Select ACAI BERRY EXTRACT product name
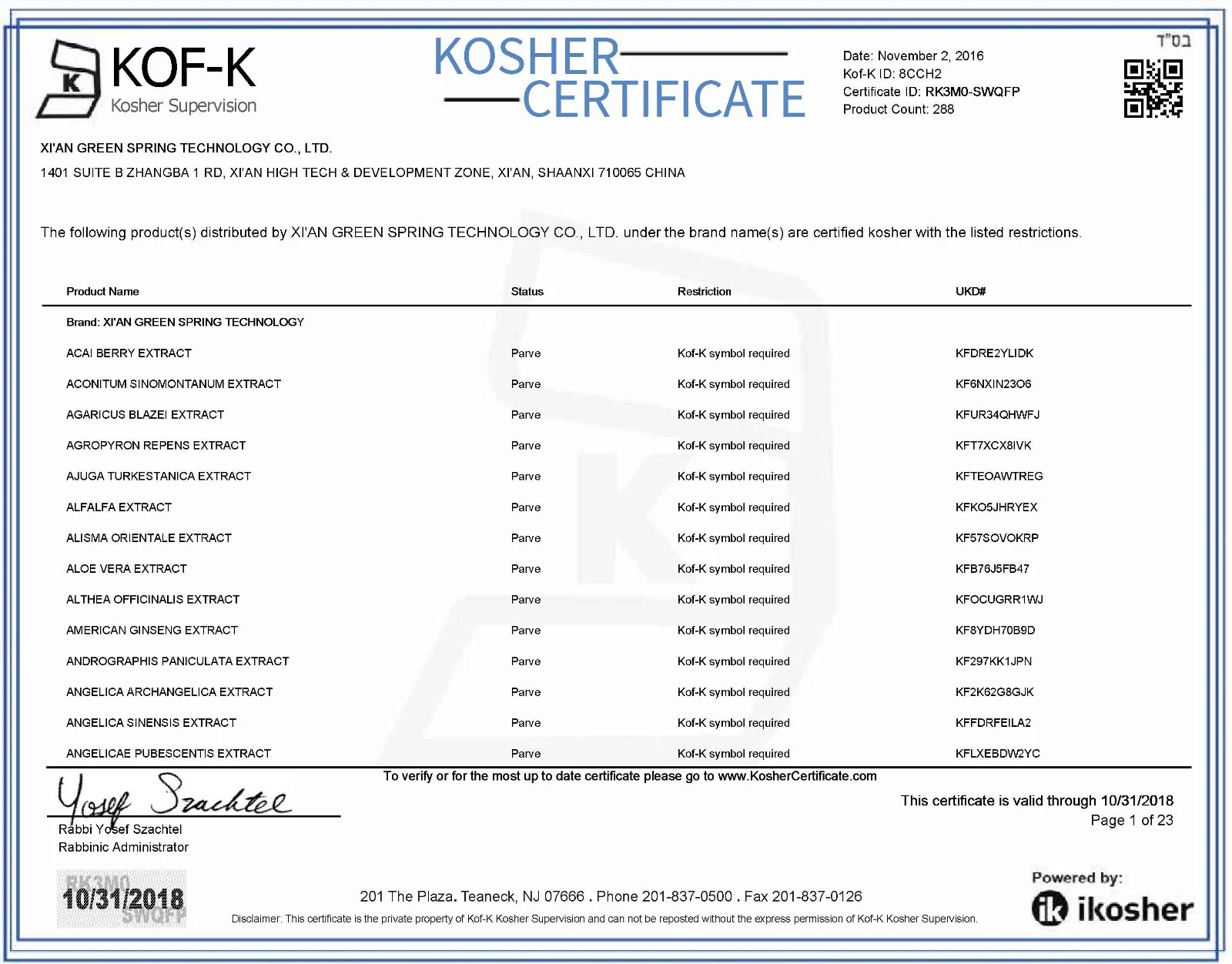 tap(129, 353)
